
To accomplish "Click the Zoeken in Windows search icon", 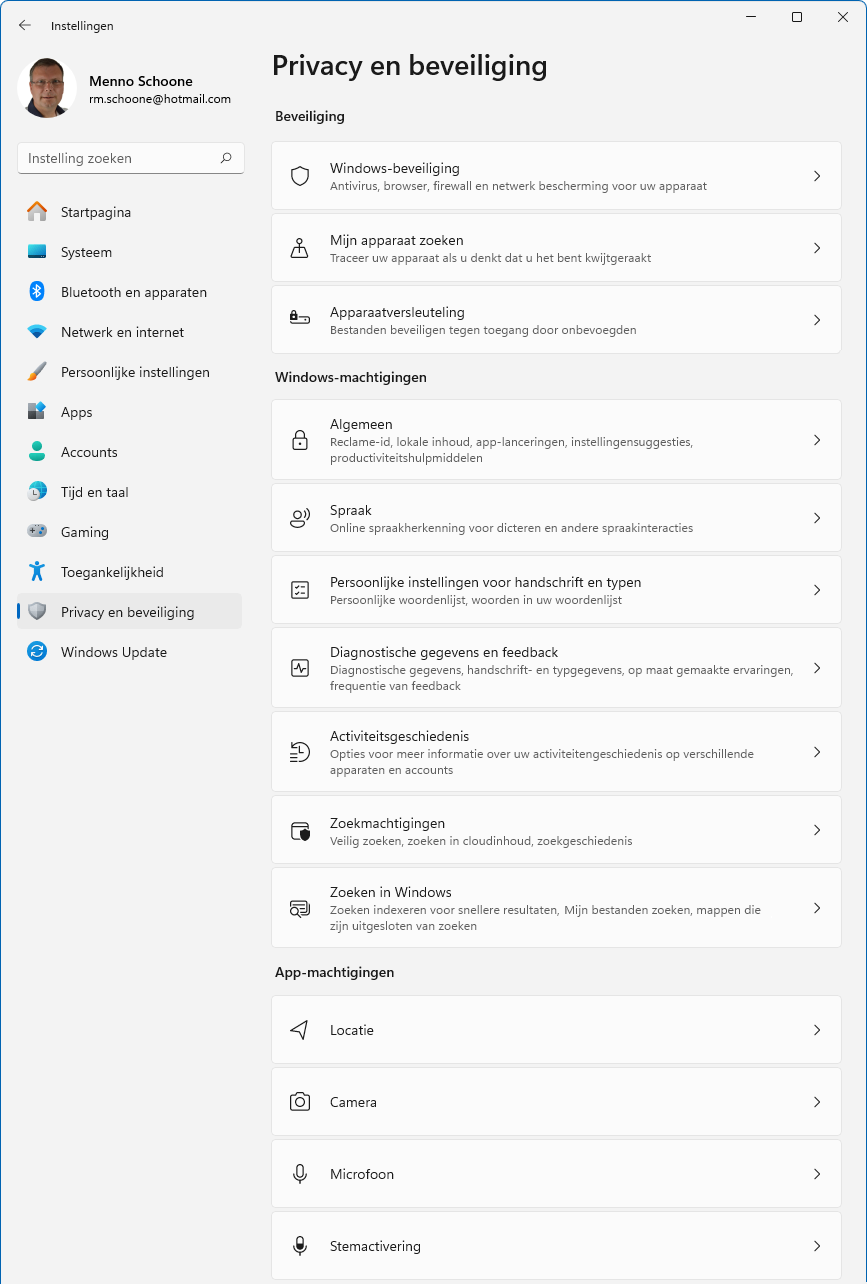I will (x=300, y=908).
